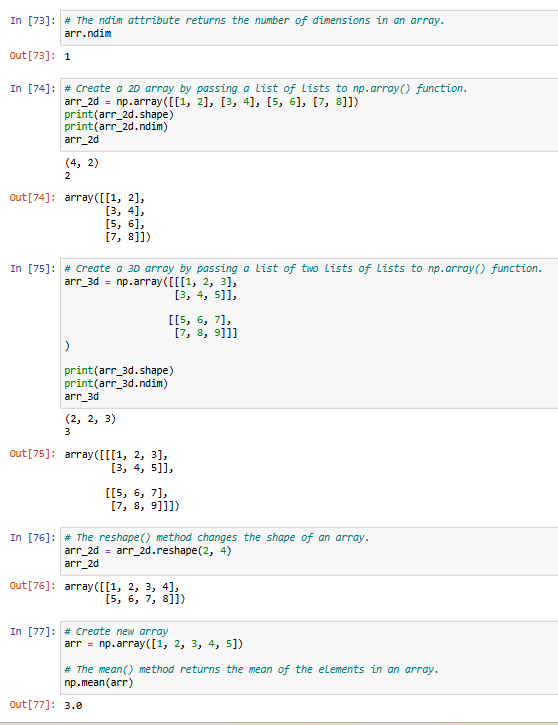This screenshot has height=725, width=558.
Task: Click the In [77] mean code cell
Action: click(x=309, y=657)
